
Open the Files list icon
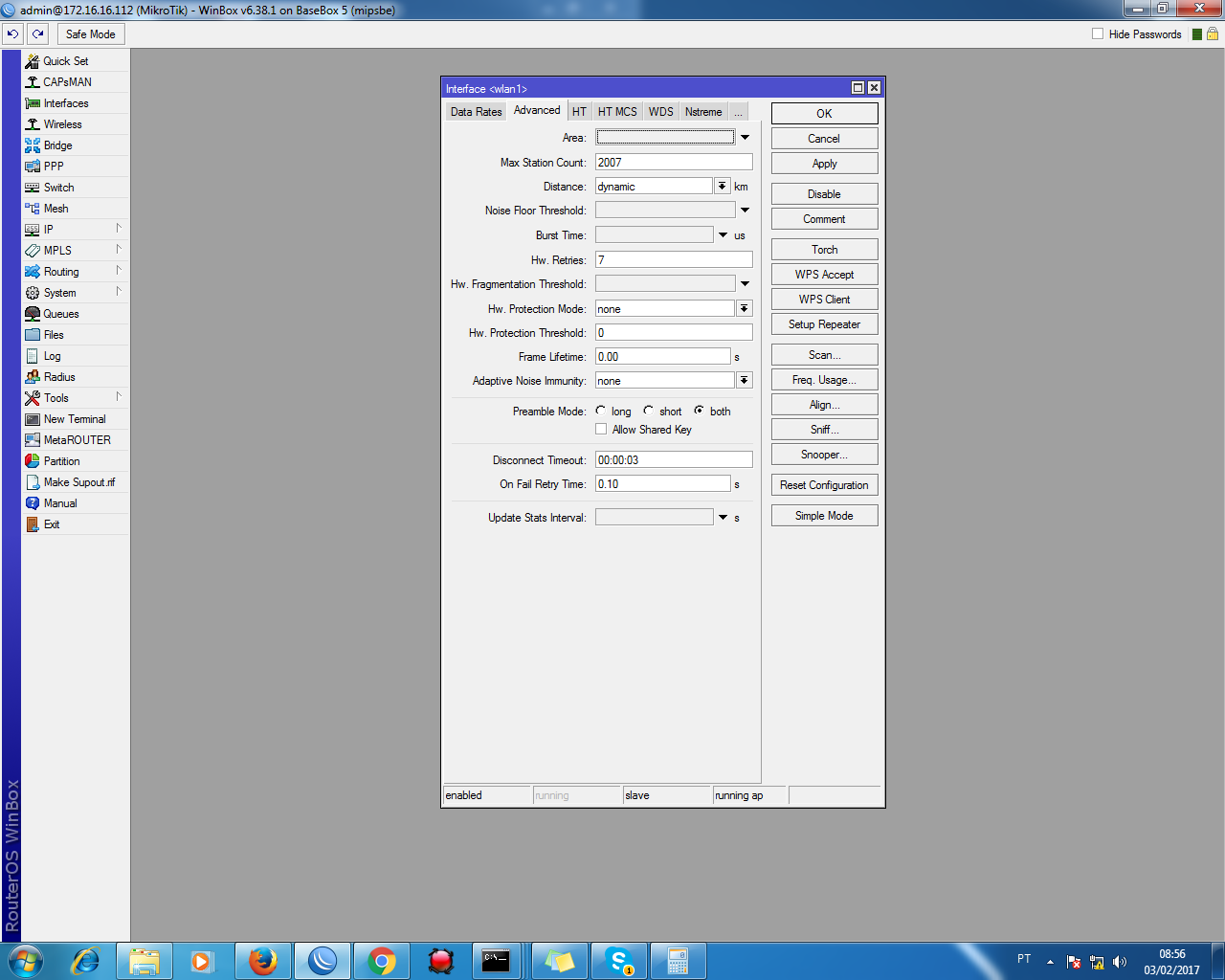pos(33,335)
